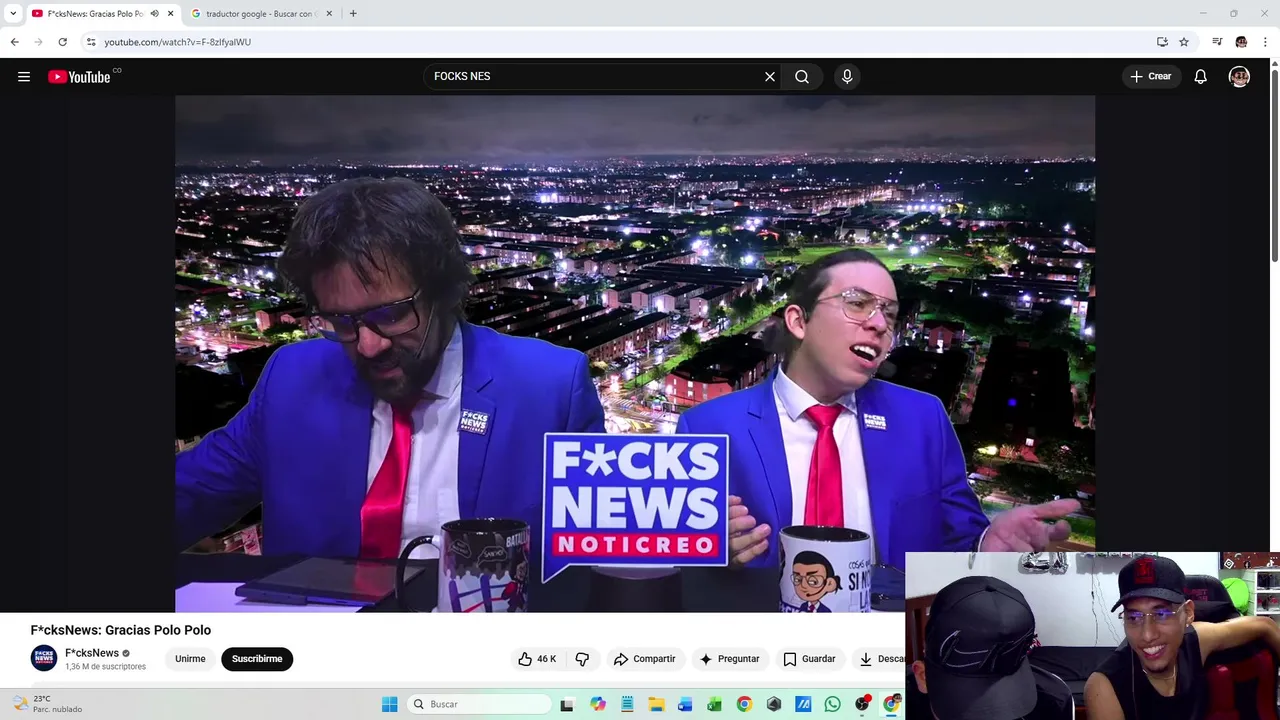Open Chrome three-dot menu

[1265, 42]
